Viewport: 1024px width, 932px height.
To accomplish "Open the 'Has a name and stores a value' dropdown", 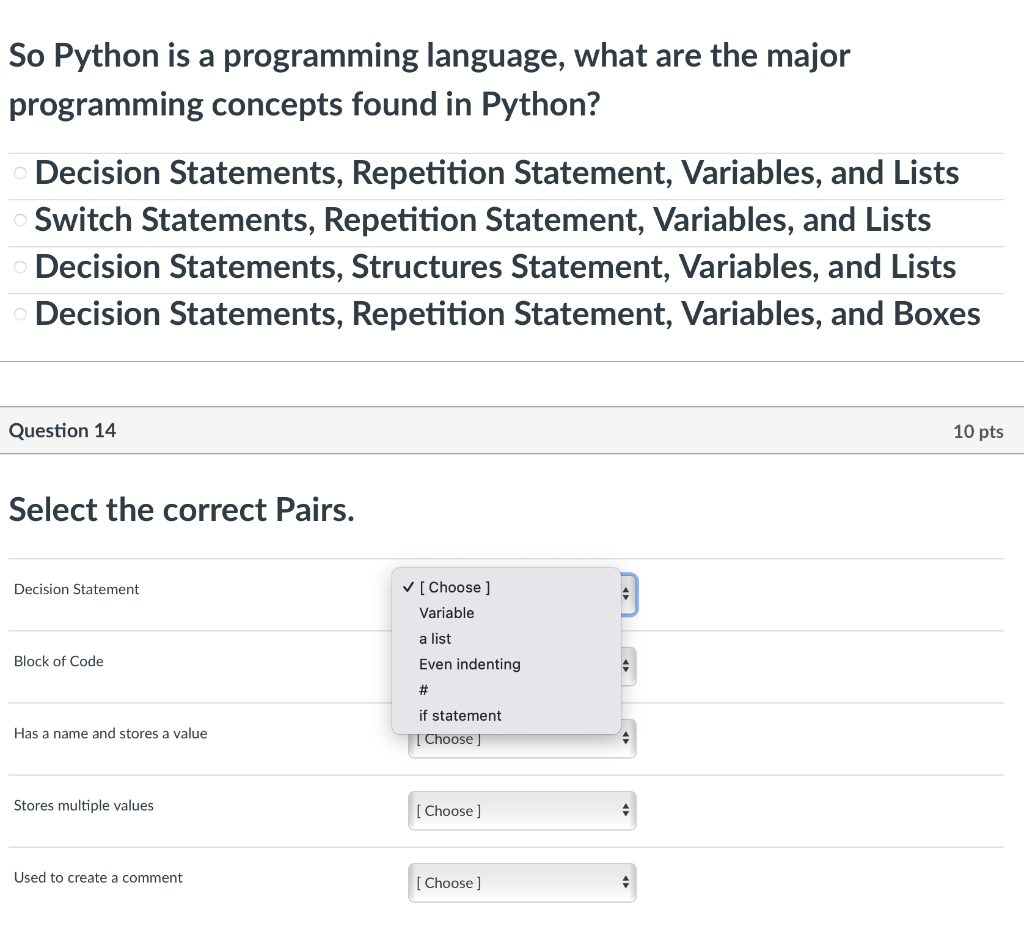I will point(522,740).
